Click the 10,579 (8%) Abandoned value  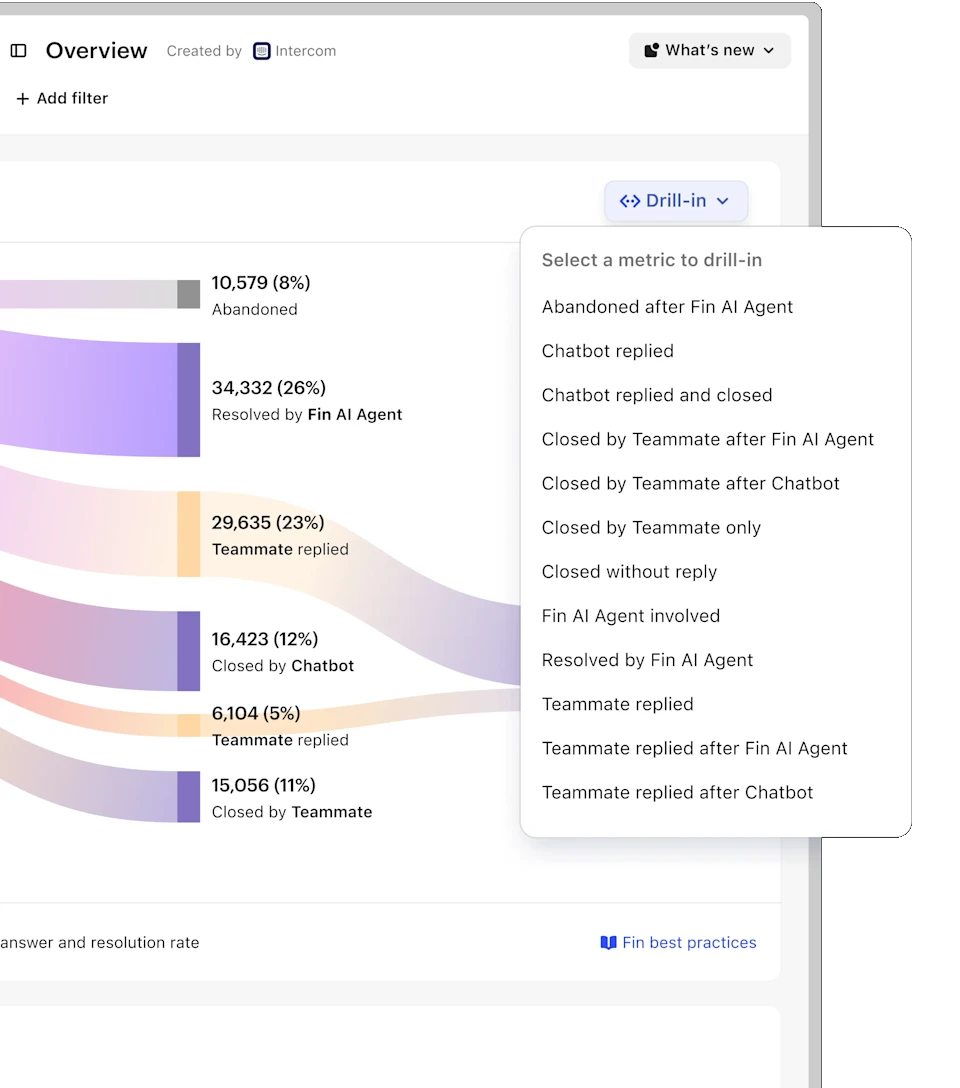(261, 283)
